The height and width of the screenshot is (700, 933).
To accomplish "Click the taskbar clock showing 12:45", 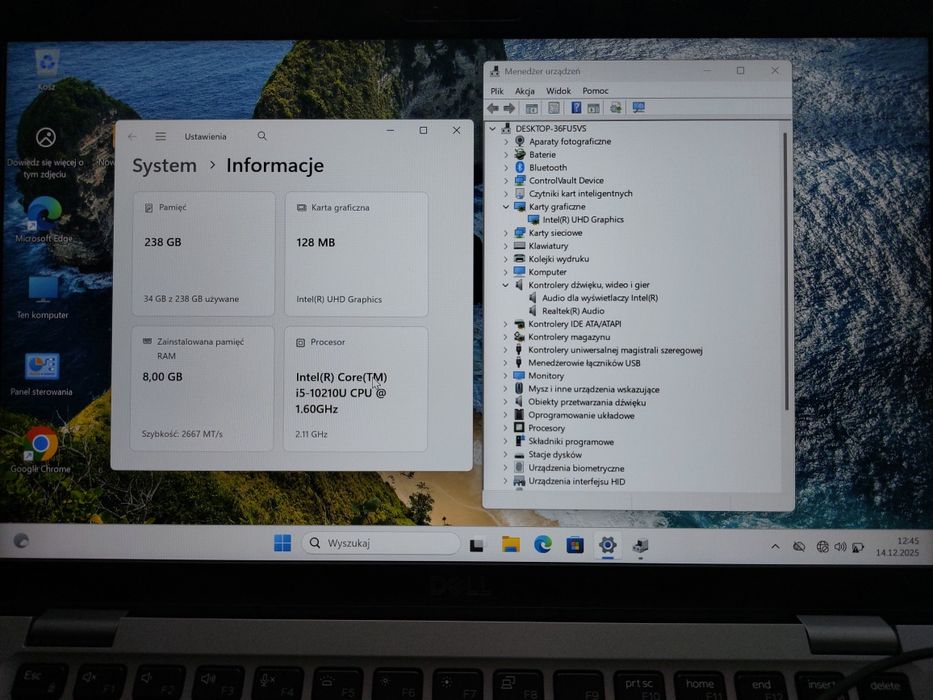I will 897,546.
